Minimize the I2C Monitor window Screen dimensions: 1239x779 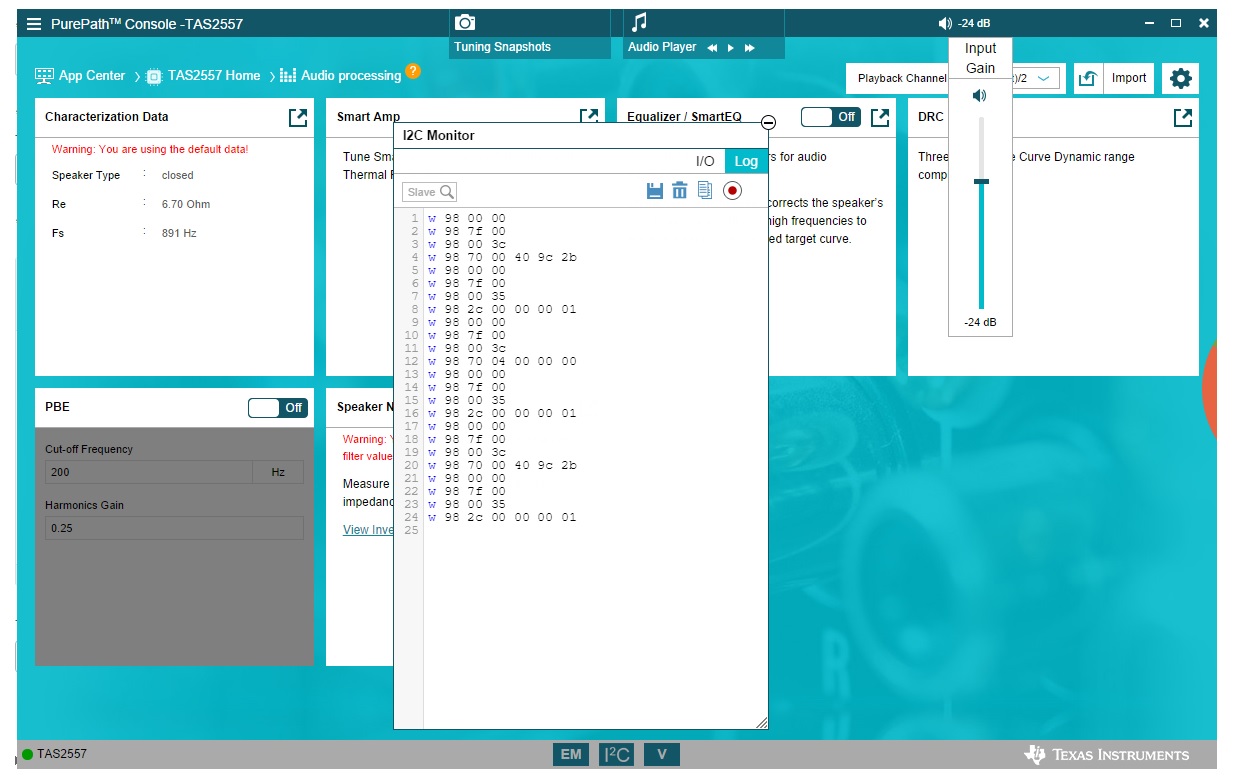(768, 122)
